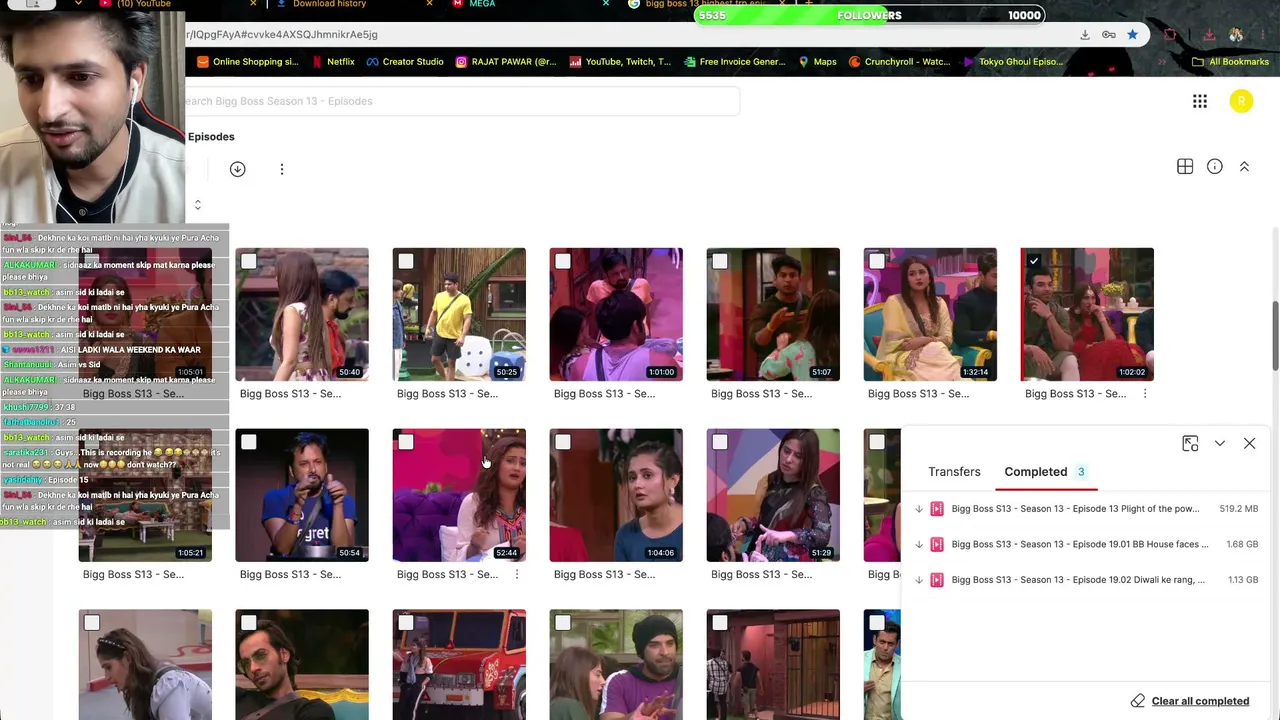Click the Episode 19.02 Diwali completed transfer name
1280x720 pixels.
pyautogui.click(x=1078, y=580)
